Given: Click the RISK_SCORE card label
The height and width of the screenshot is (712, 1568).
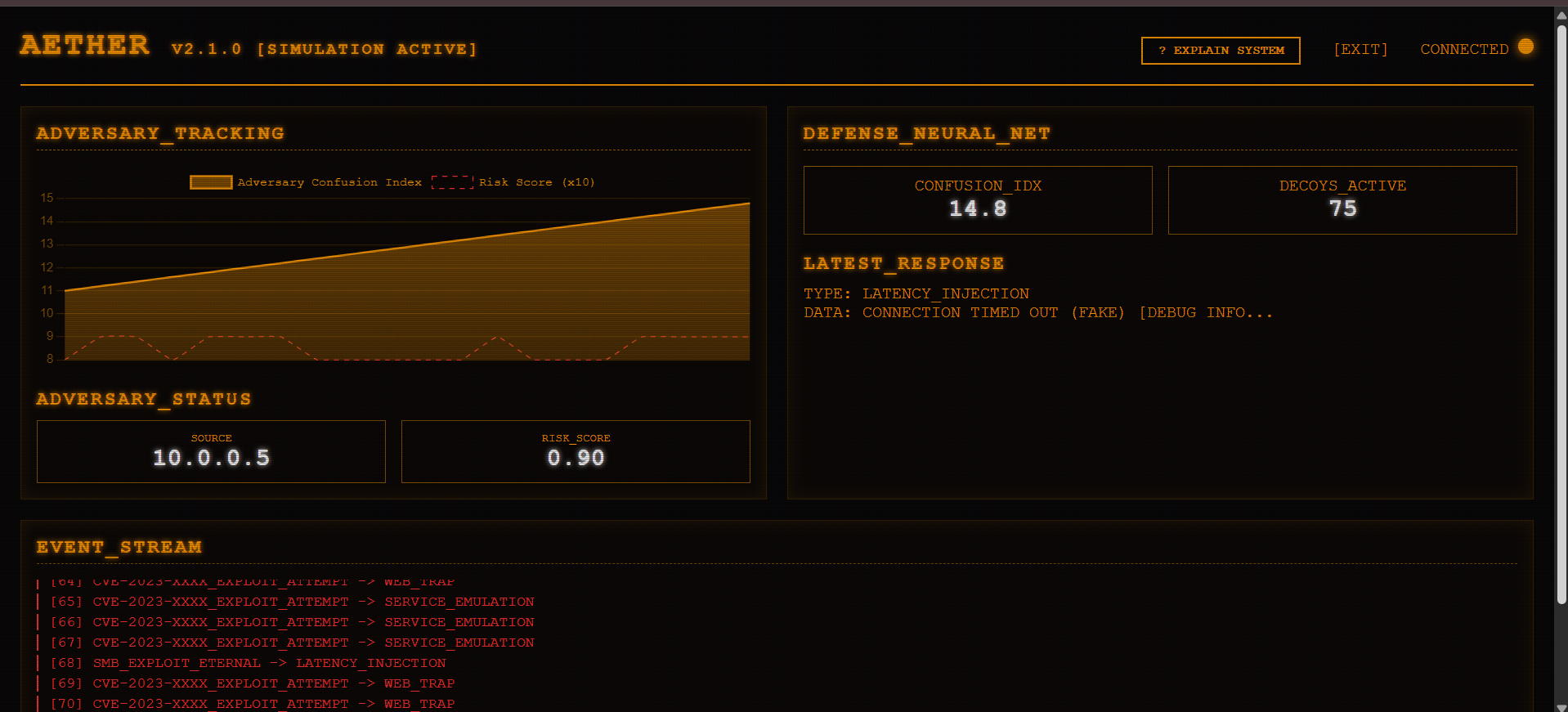Looking at the screenshot, I should 576,438.
